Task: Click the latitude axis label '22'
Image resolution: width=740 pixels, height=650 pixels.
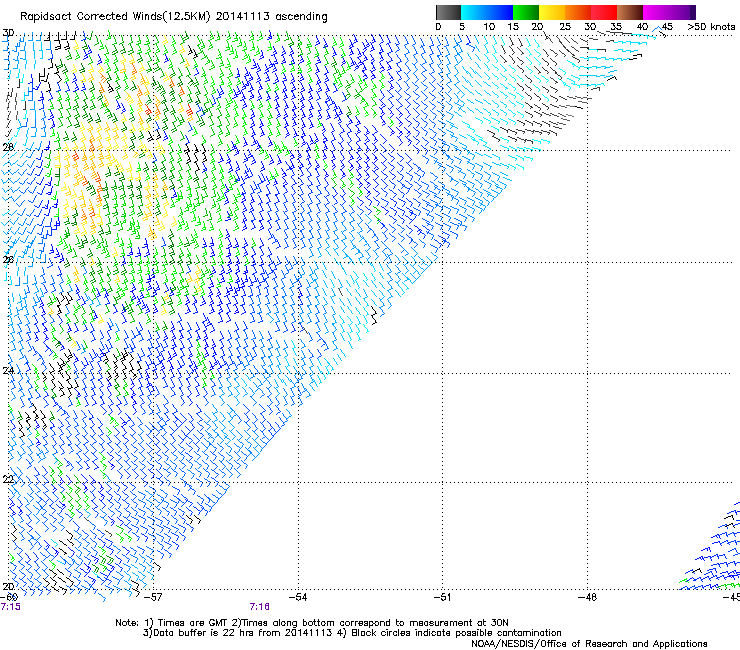Action: click(8, 479)
